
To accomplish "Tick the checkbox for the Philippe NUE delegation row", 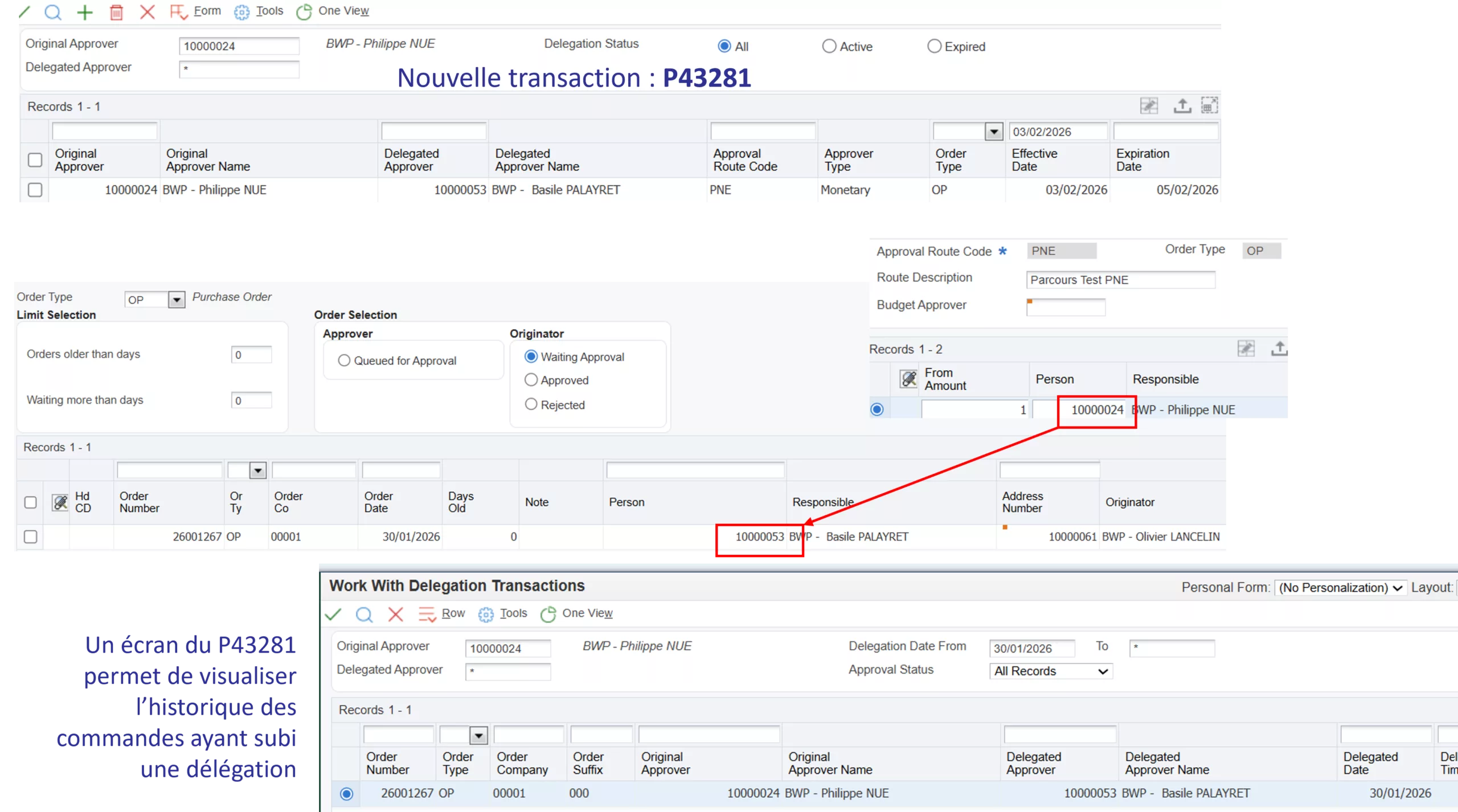I will (35, 190).
